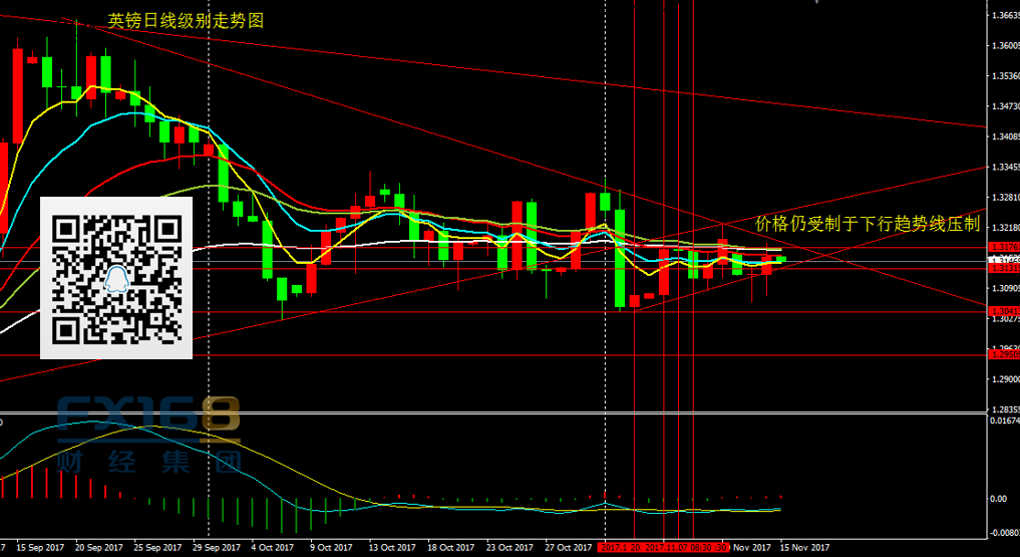
Task: Click the 0.01674 MACD axis label
Action: [1003, 421]
